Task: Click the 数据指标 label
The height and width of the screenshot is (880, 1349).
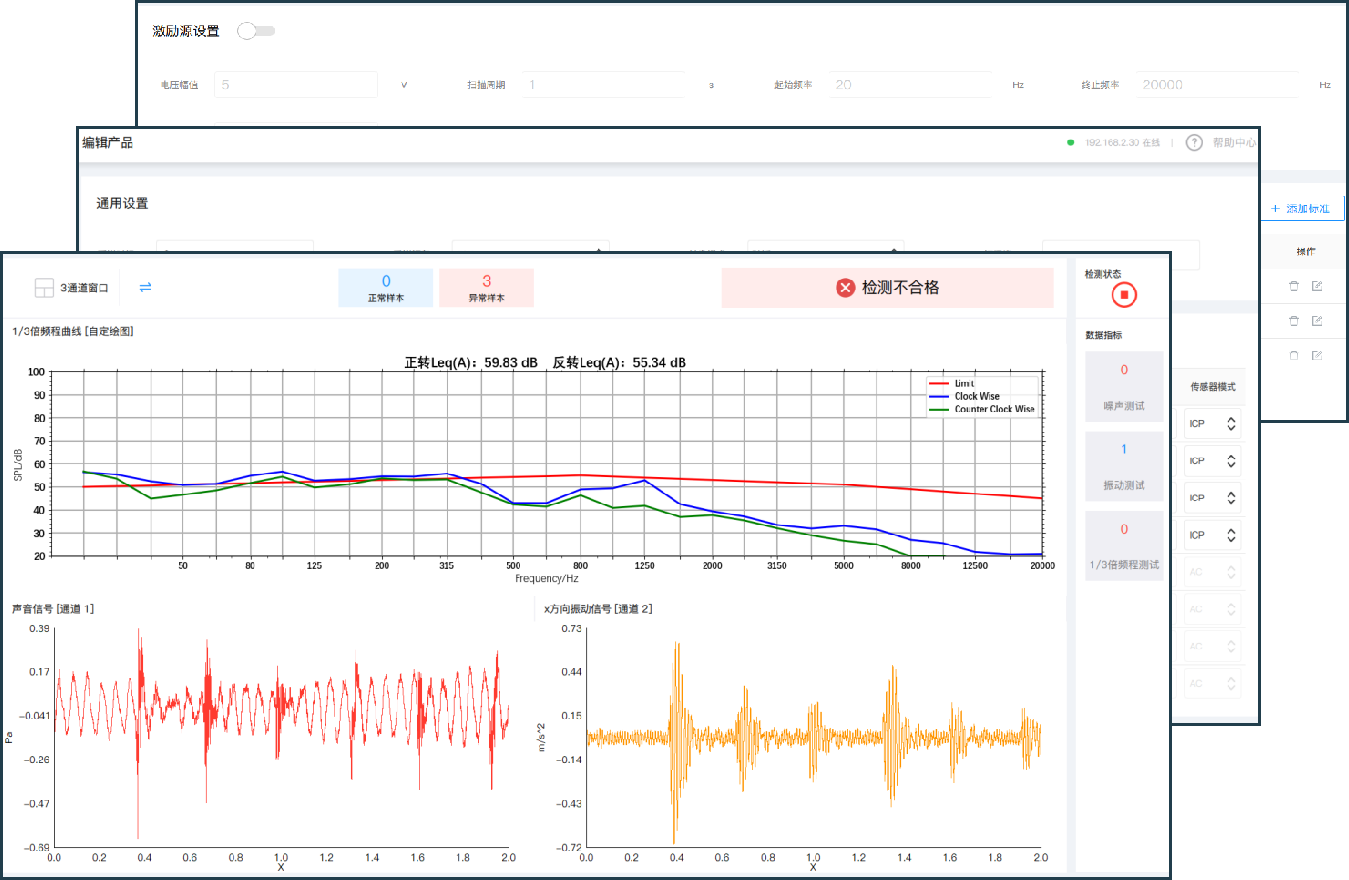Action: [1103, 335]
